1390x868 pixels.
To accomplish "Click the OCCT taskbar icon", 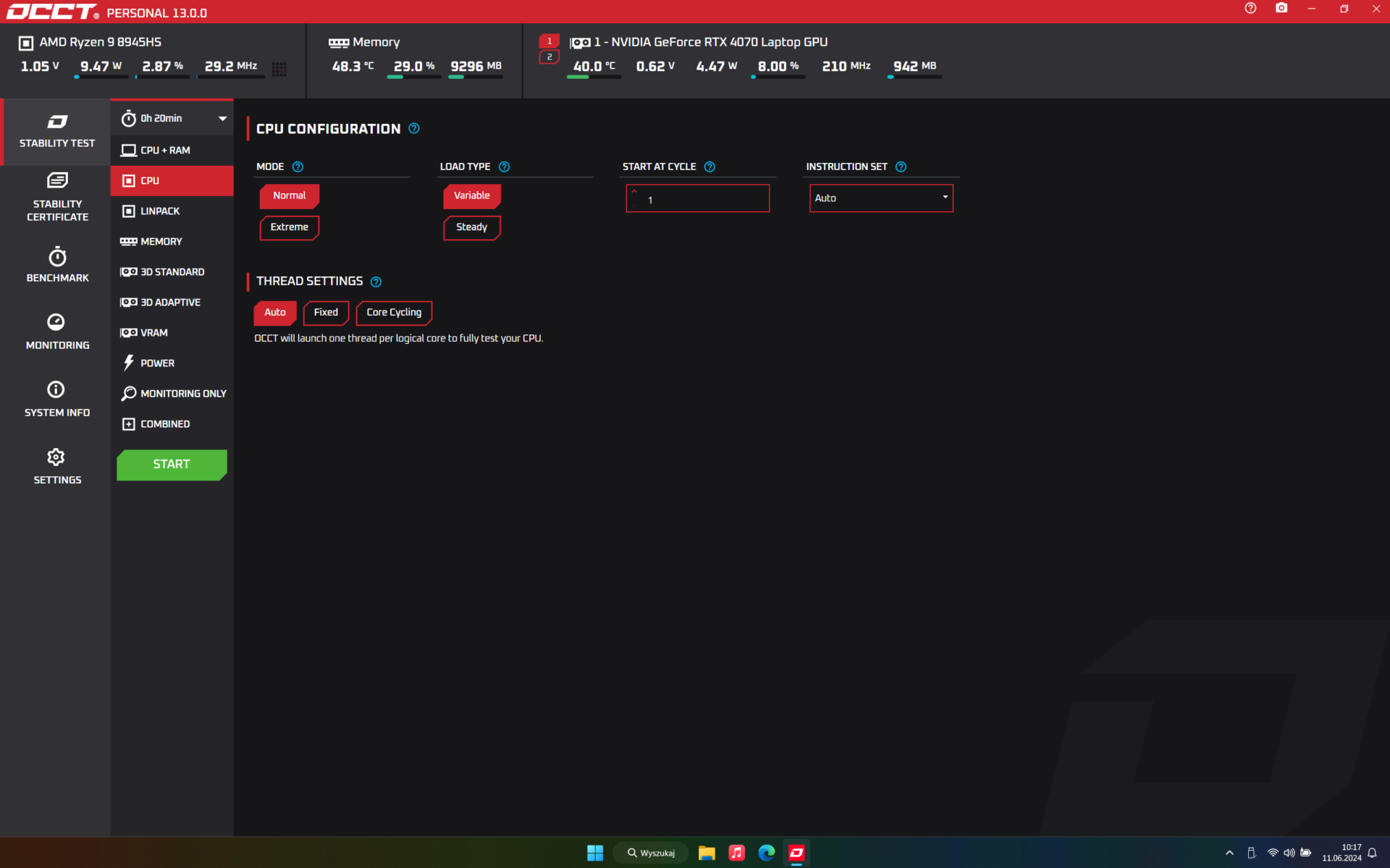I will point(796,853).
